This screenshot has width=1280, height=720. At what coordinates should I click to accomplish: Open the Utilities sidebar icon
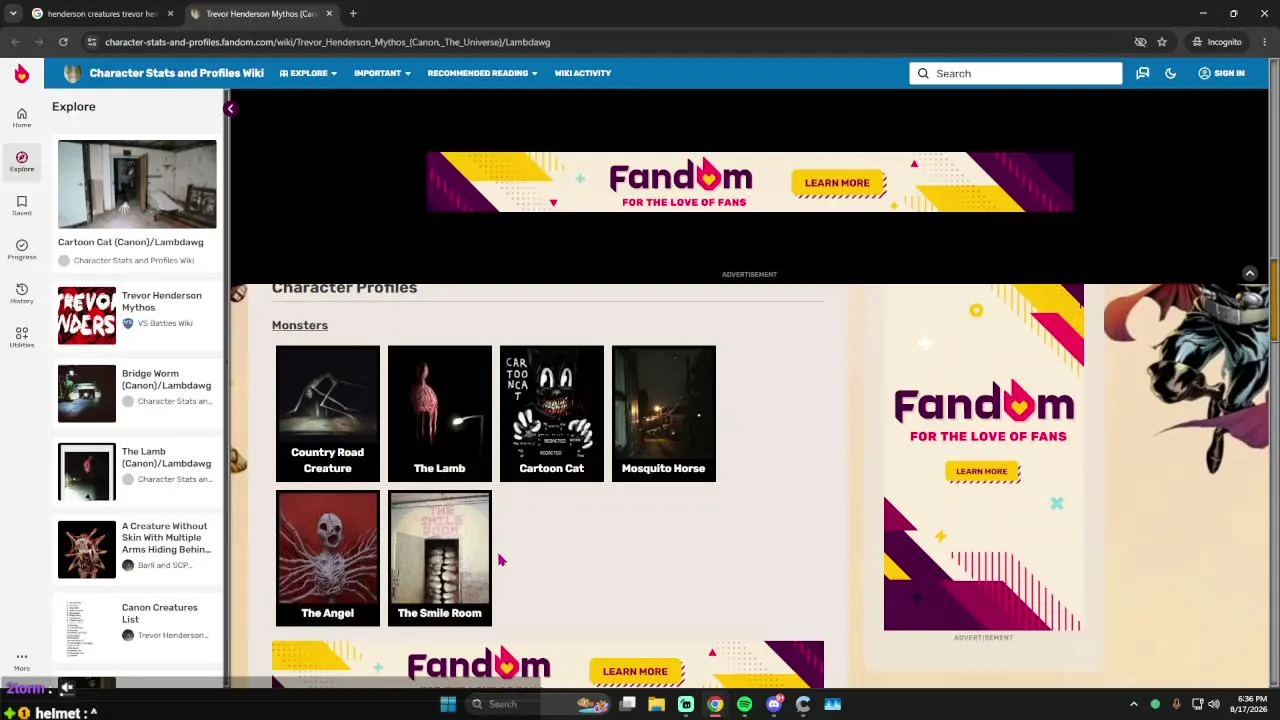click(21, 337)
